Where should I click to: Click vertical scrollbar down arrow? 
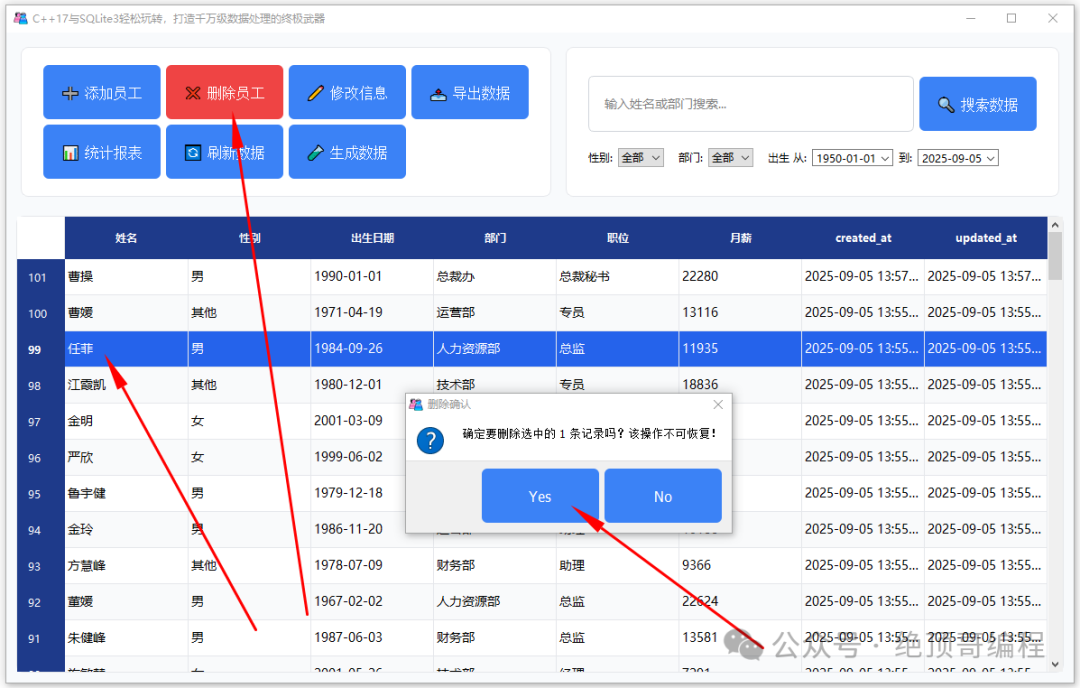[x=1055, y=665]
